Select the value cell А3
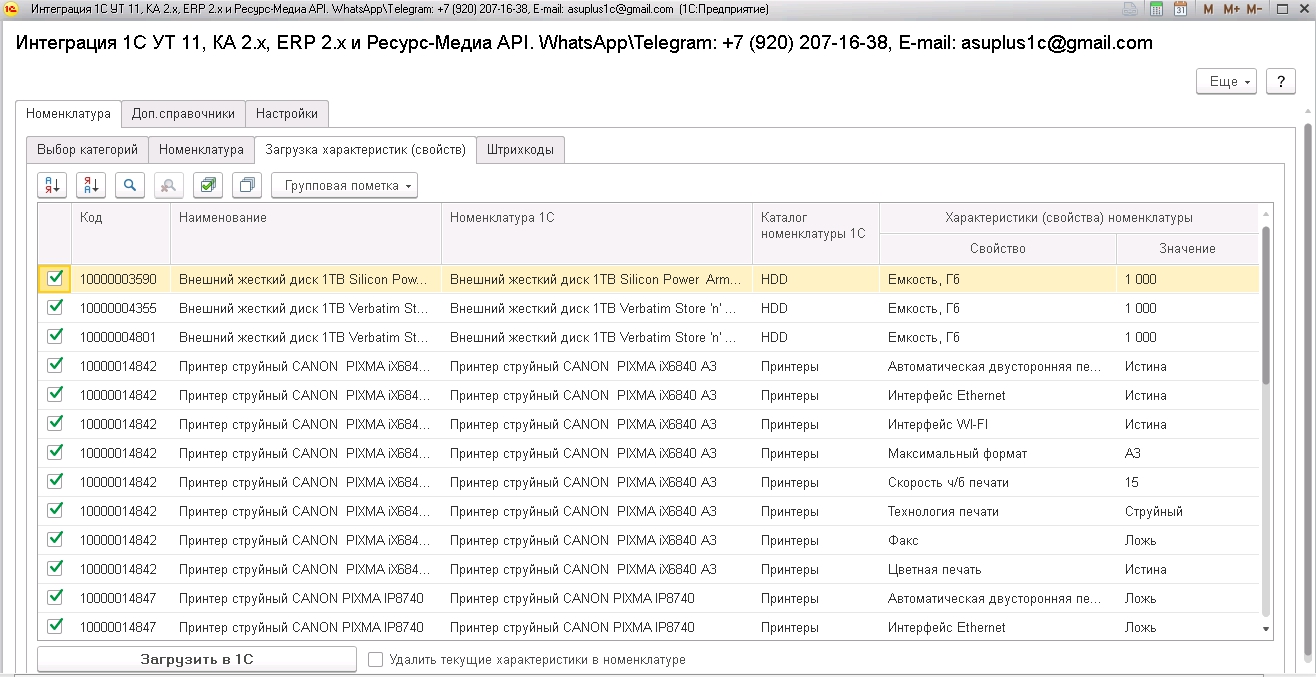 pos(1187,453)
